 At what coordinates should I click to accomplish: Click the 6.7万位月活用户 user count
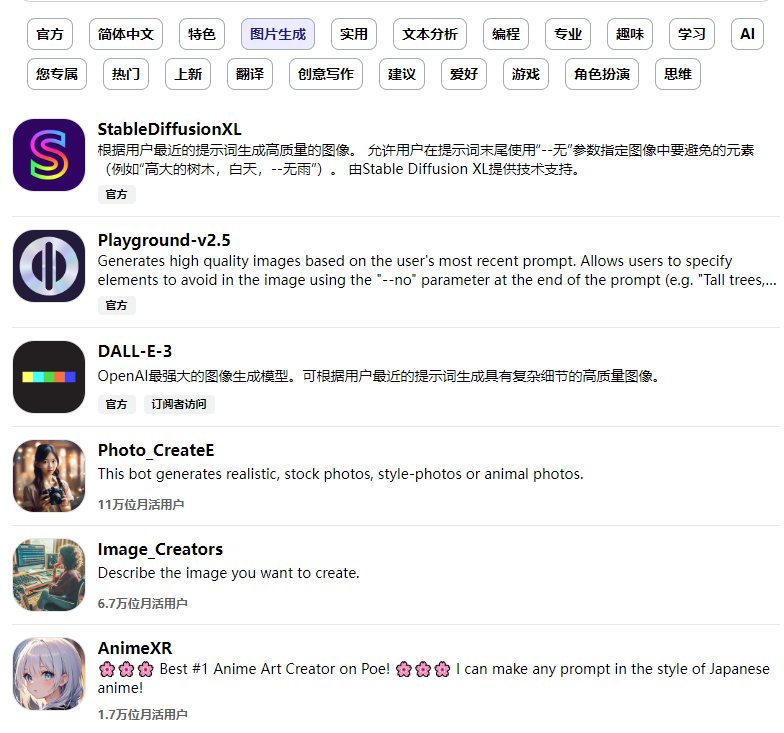(142, 604)
